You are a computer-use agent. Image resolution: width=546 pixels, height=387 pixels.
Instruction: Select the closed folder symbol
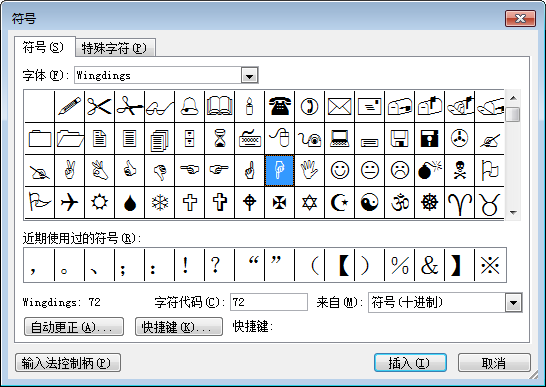tap(40, 138)
